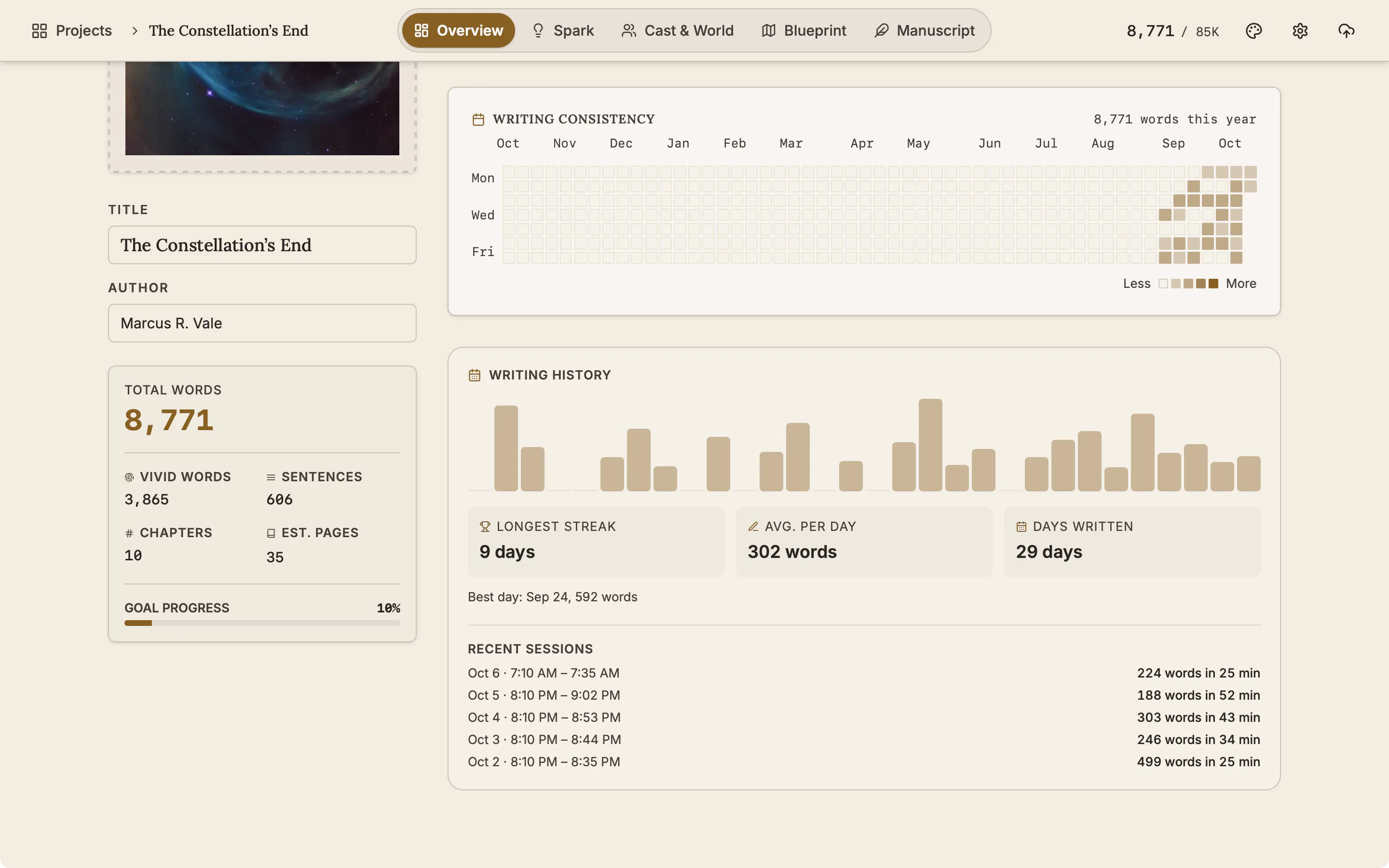1389x868 pixels.
Task: Click the Writing History calendar icon
Action: (474, 375)
